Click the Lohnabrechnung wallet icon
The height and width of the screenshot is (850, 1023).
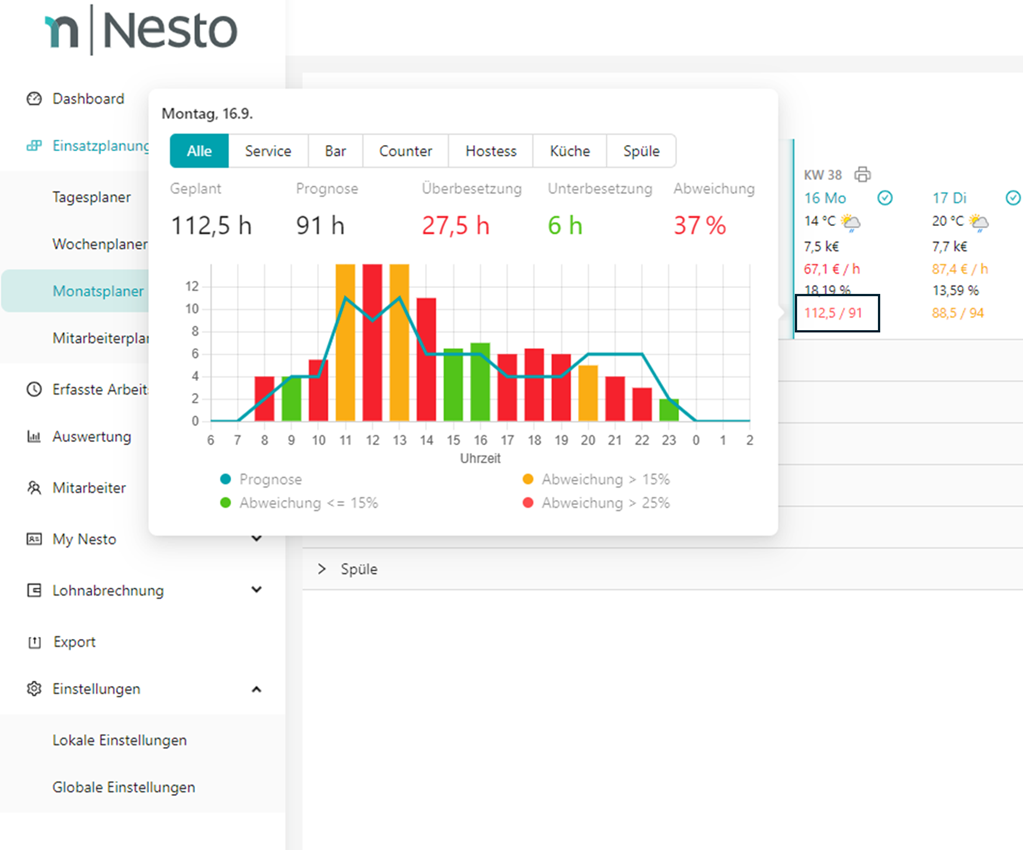[34, 591]
